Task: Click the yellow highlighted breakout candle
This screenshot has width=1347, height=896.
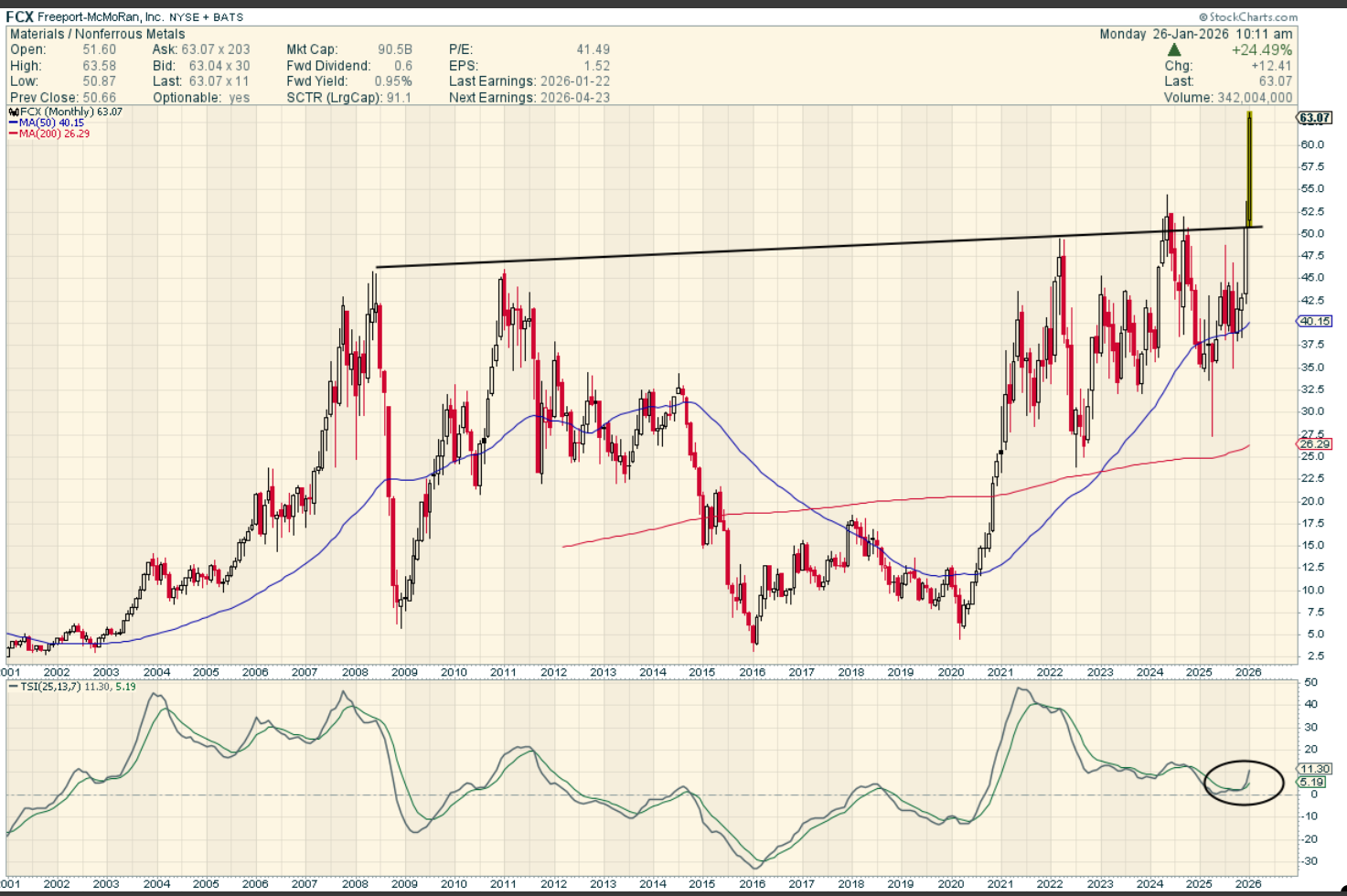Action: (1249, 169)
